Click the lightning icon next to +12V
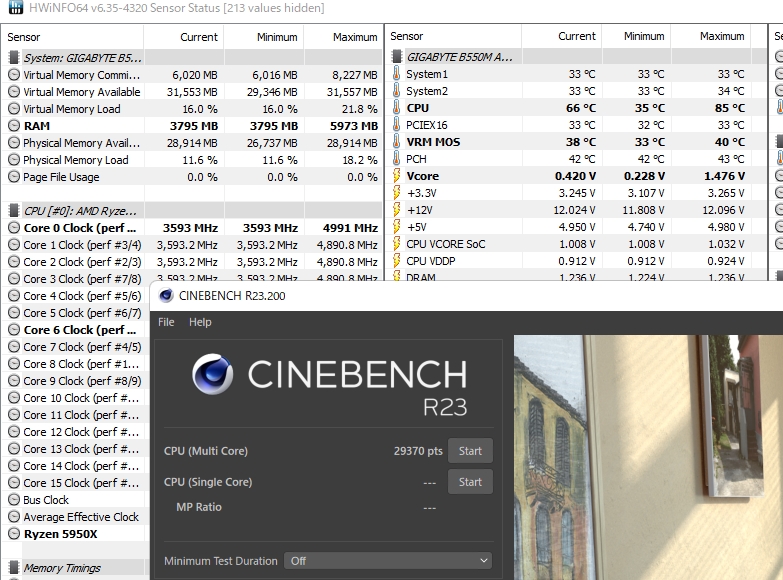This screenshot has height=580, width=783. (397, 210)
